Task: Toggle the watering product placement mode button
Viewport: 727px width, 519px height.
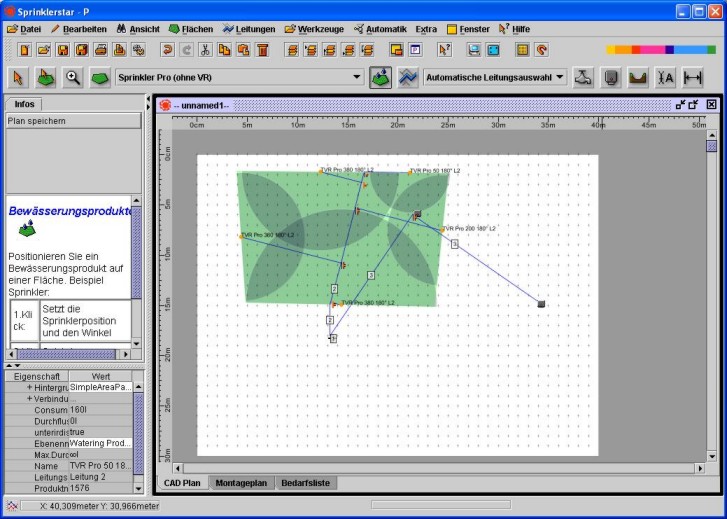Action: pyautogui.click(x=380, y=77)
